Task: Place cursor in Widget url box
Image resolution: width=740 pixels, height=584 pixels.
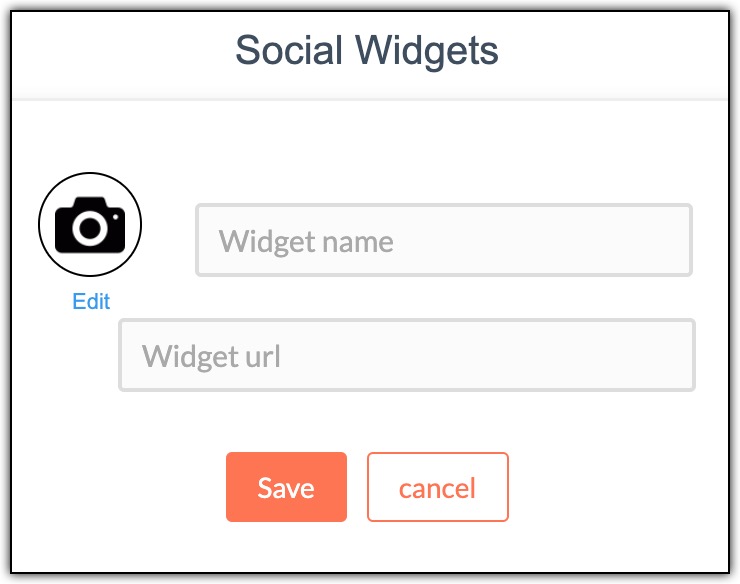Action: [407, 355]
